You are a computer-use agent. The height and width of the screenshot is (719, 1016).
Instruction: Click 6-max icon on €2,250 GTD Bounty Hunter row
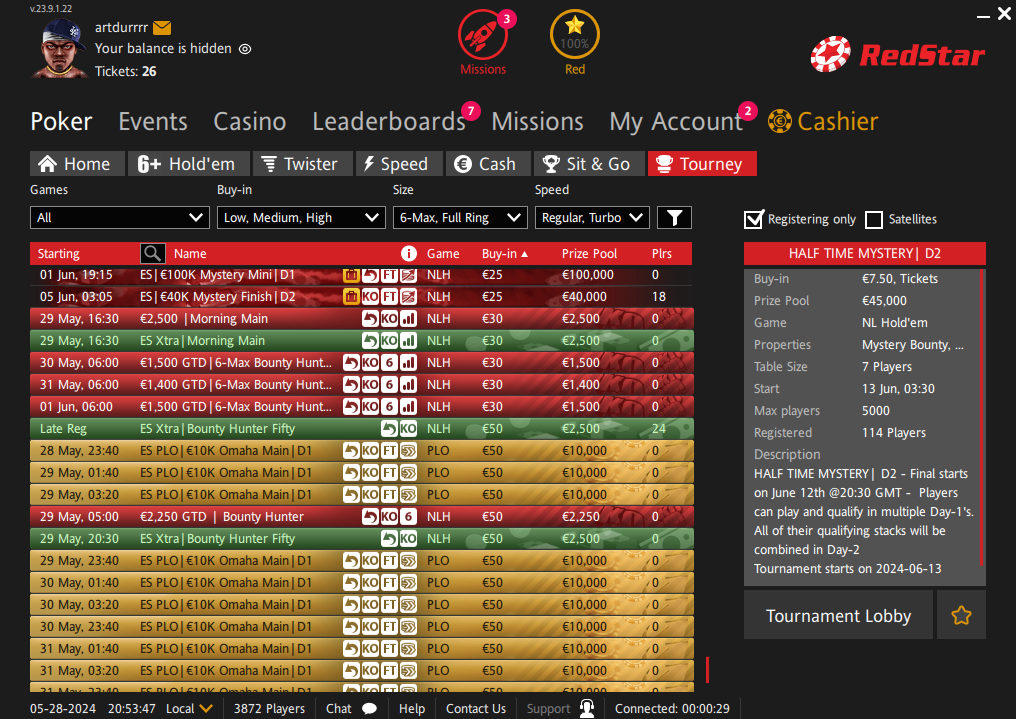point(408,517)
